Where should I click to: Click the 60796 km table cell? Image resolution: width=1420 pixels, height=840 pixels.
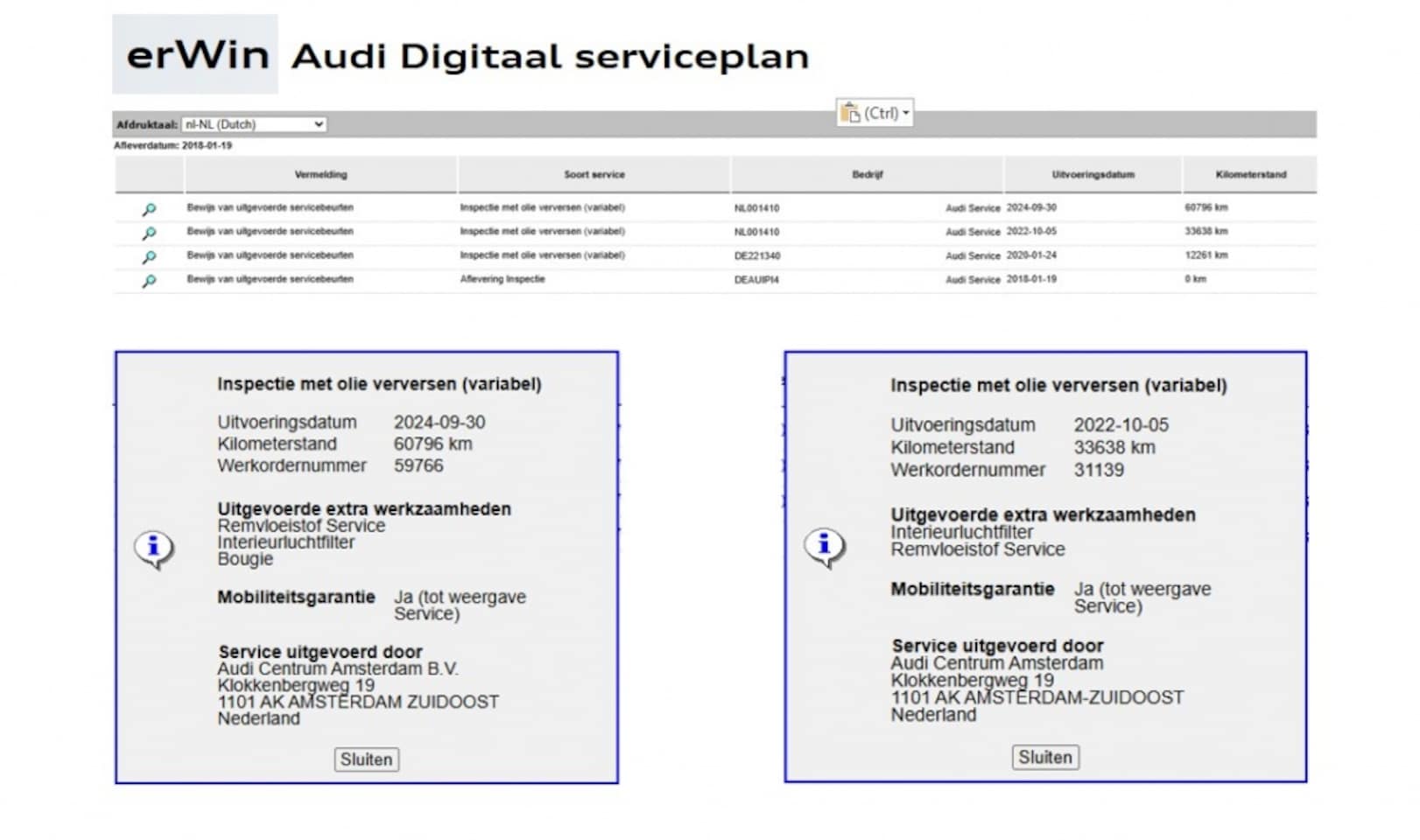(x=1206, y=207)
